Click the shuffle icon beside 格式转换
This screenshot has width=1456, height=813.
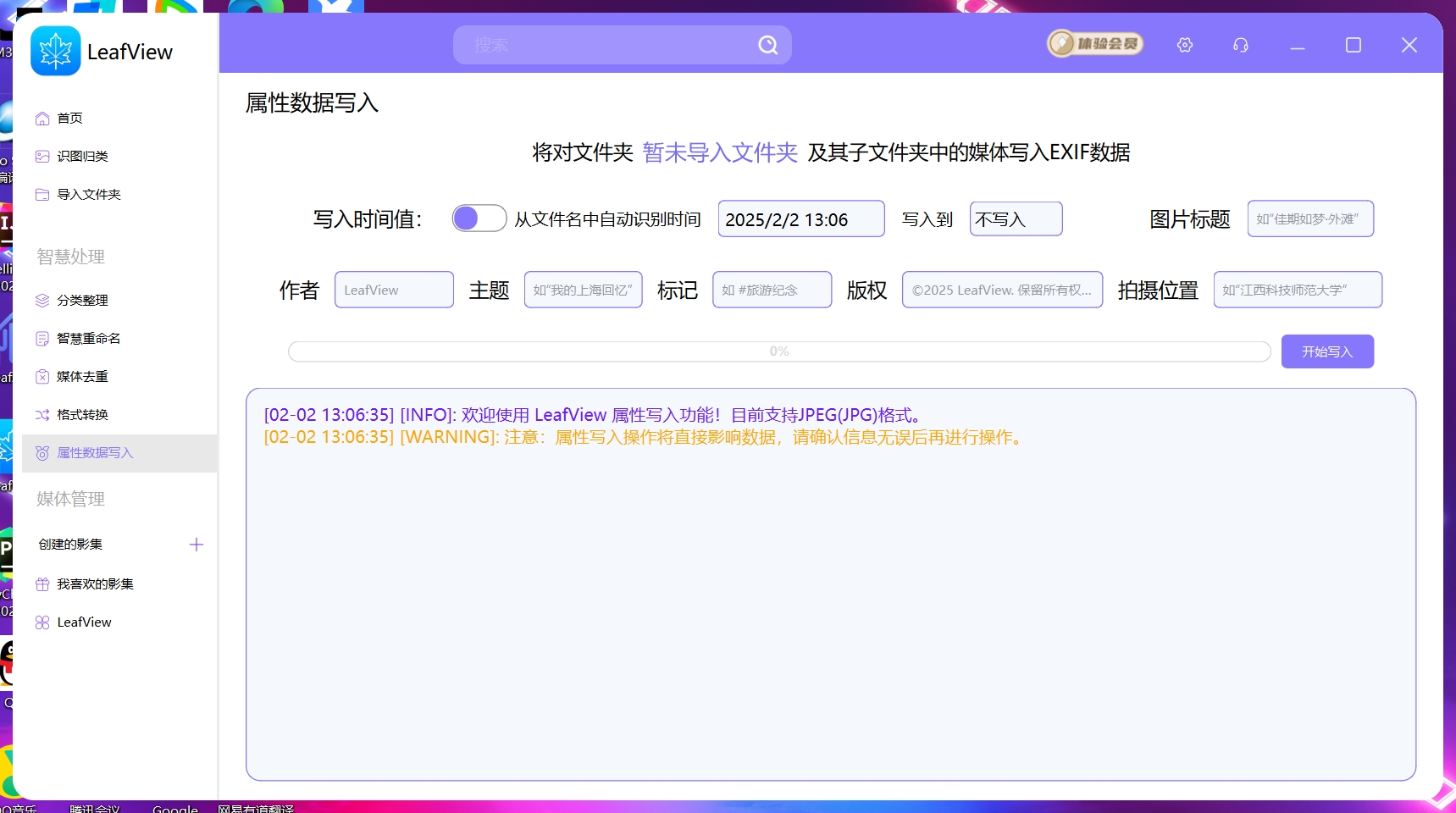(x=42, y=415)
